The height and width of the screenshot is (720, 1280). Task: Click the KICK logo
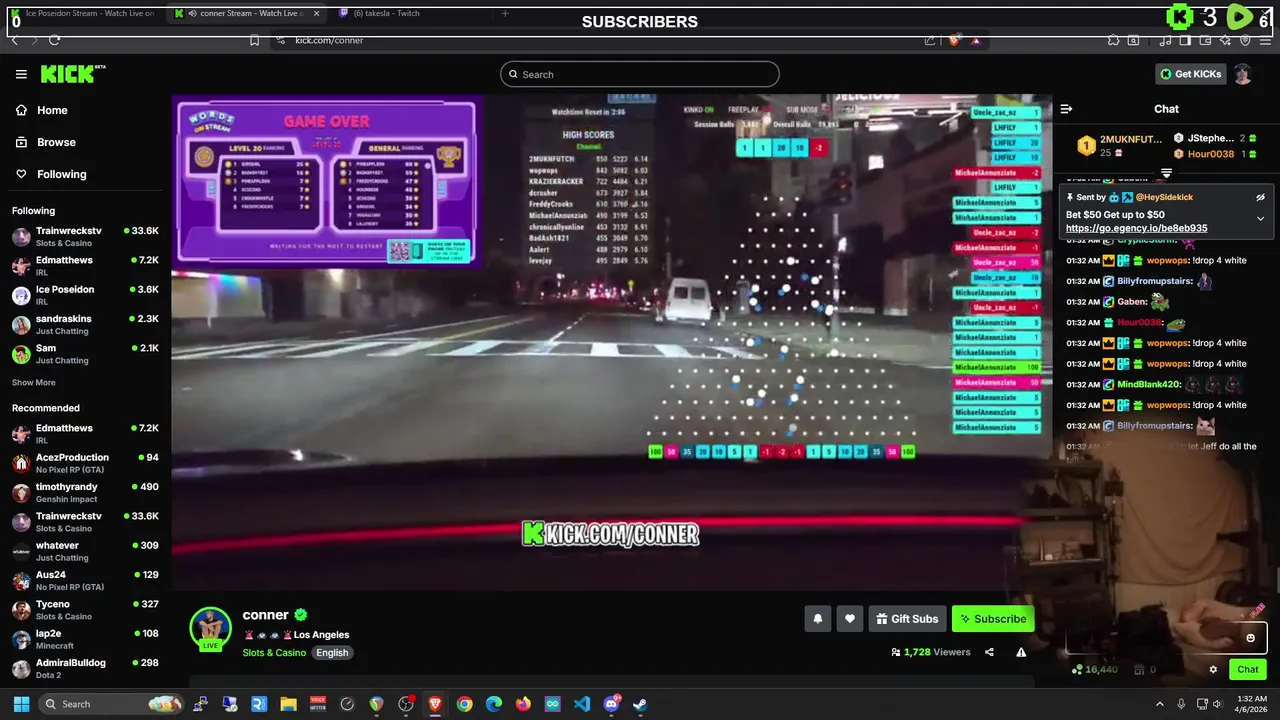pos(72,74)
